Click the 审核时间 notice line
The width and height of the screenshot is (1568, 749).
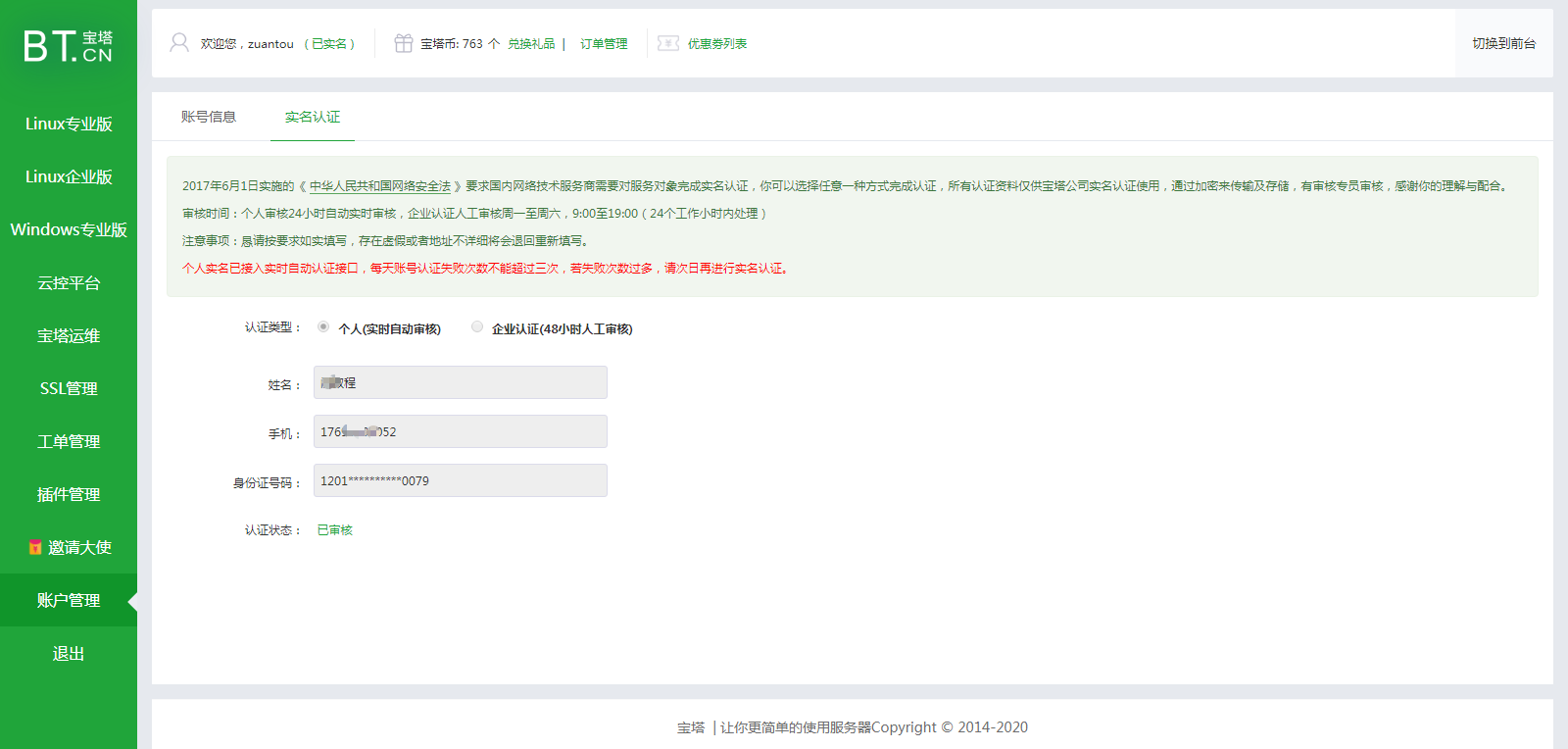(474, 214)
